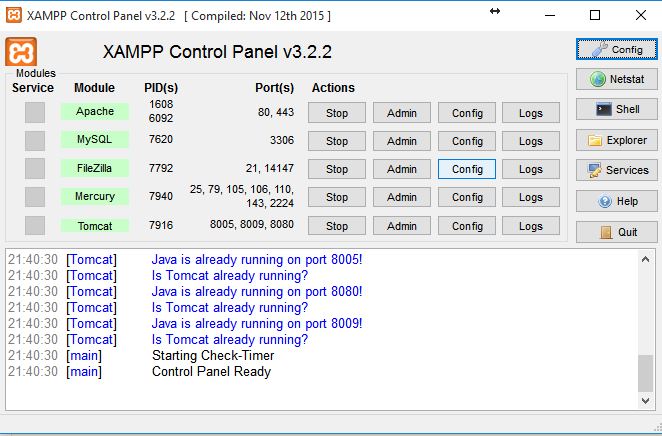Open MySQL Config menu

pos(467,141)
